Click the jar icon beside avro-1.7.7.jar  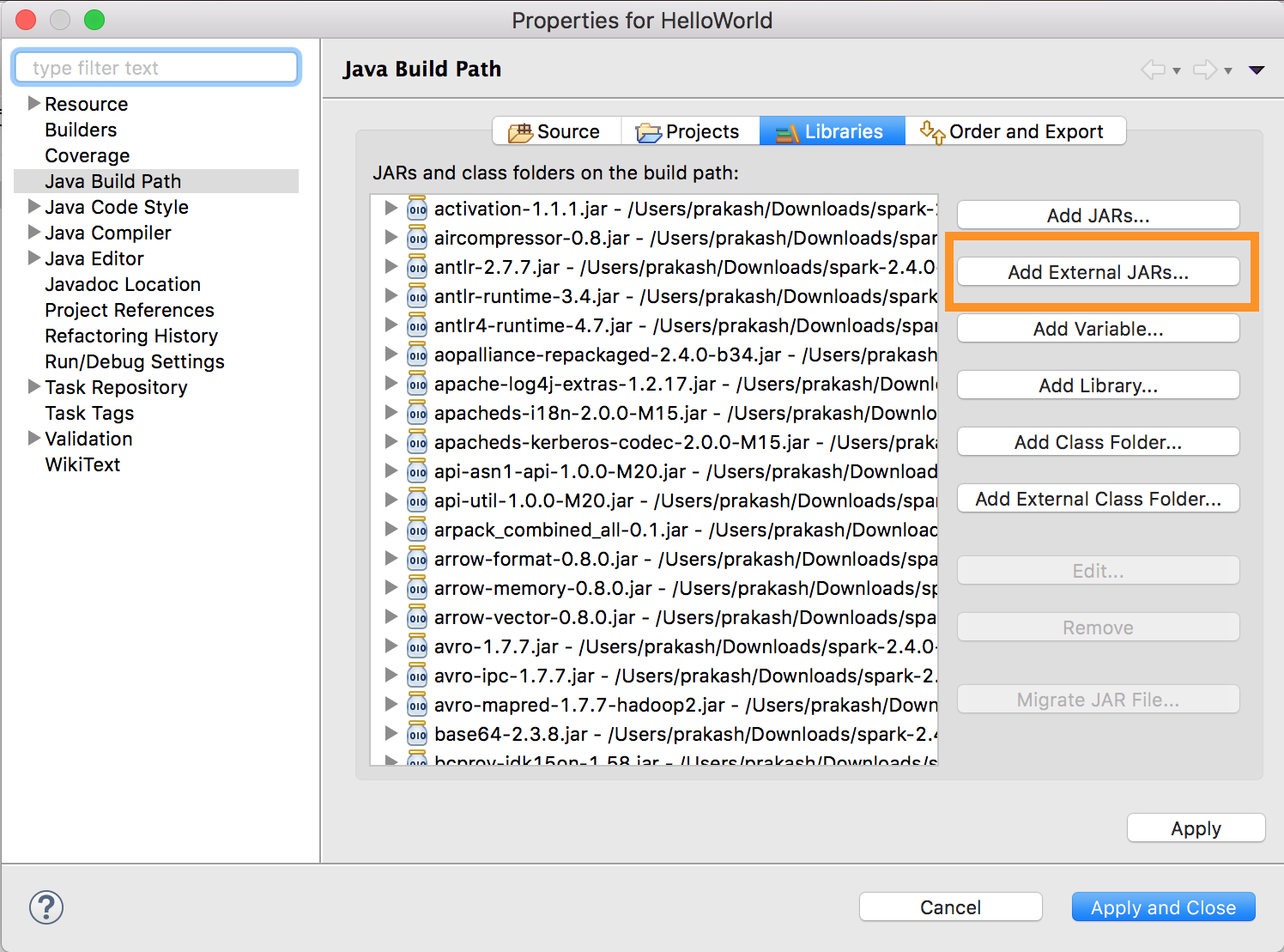tap(417, 646)
